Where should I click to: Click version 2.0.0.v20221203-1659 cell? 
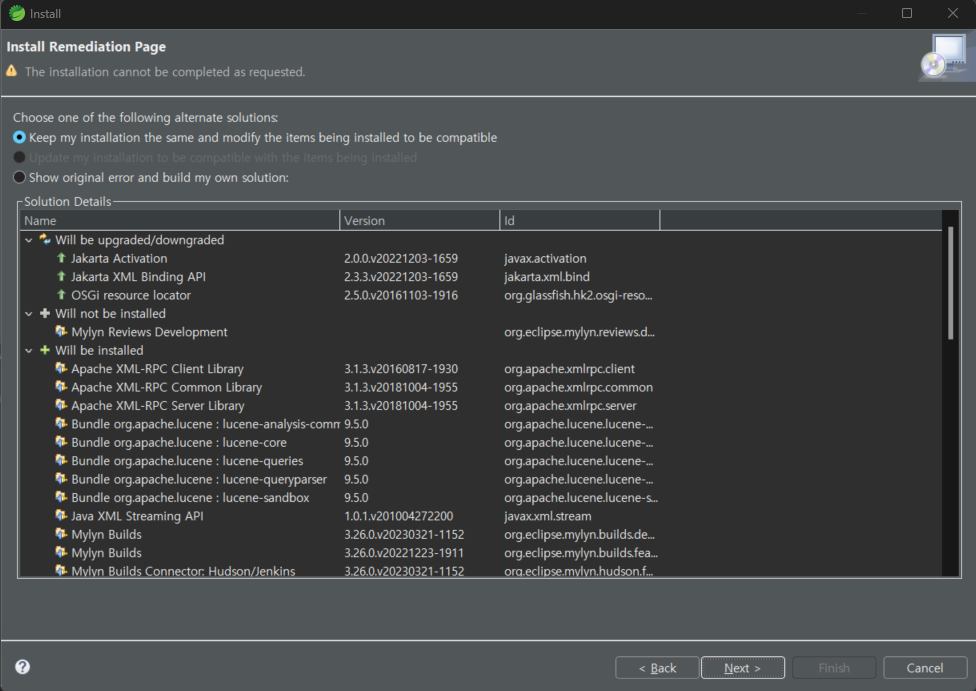(401, 258)
